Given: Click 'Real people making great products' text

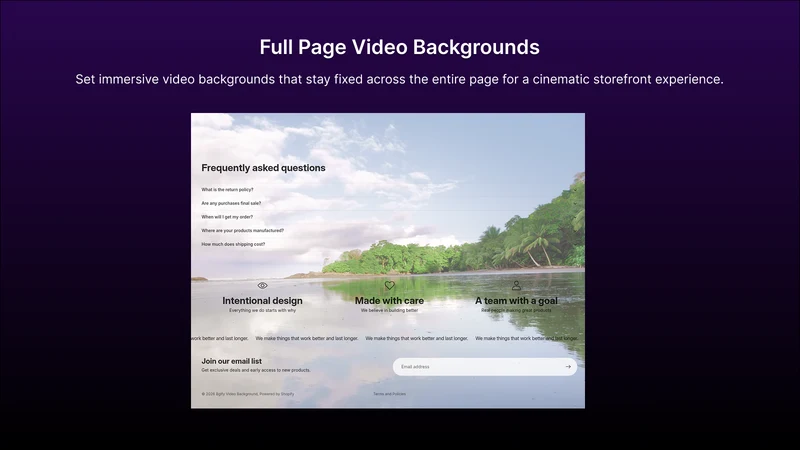Looking at the screenshot, I should (516, 310).
